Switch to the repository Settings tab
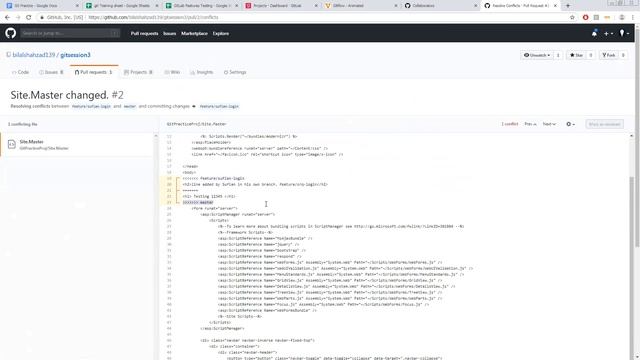 (x=235, y=72)
